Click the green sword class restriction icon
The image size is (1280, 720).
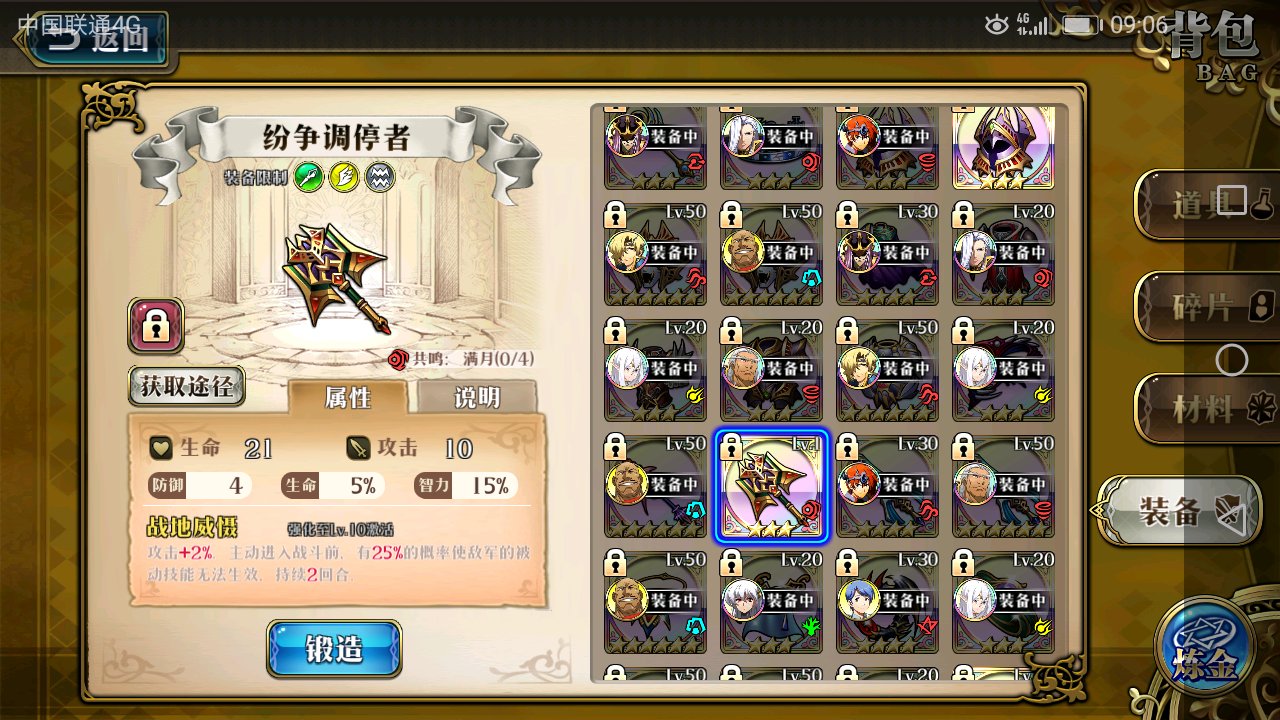point(310,178)
